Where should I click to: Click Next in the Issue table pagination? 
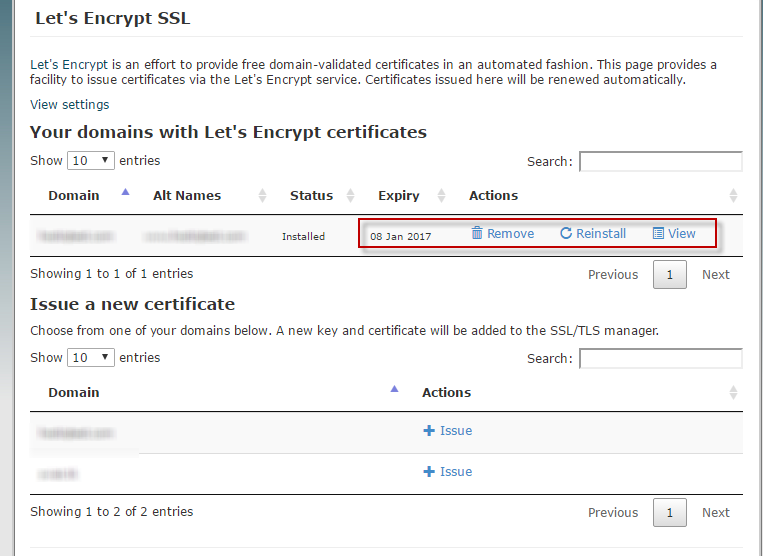click(715, 512)
